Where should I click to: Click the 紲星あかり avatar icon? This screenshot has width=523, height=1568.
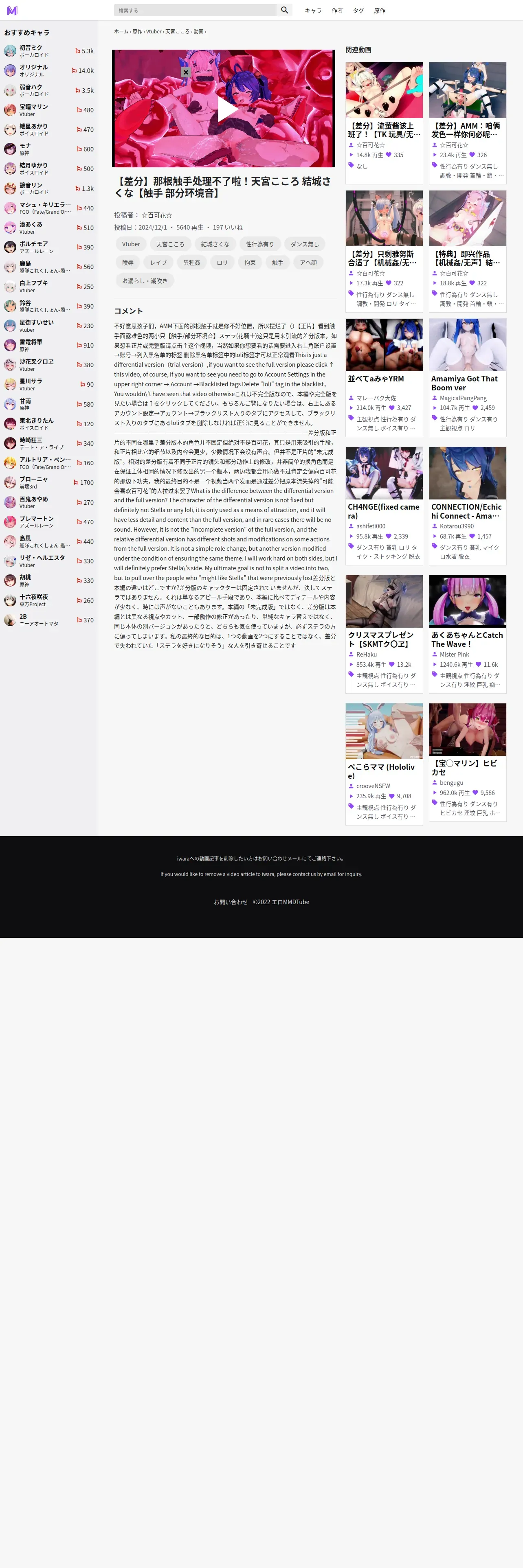[10, 130]
